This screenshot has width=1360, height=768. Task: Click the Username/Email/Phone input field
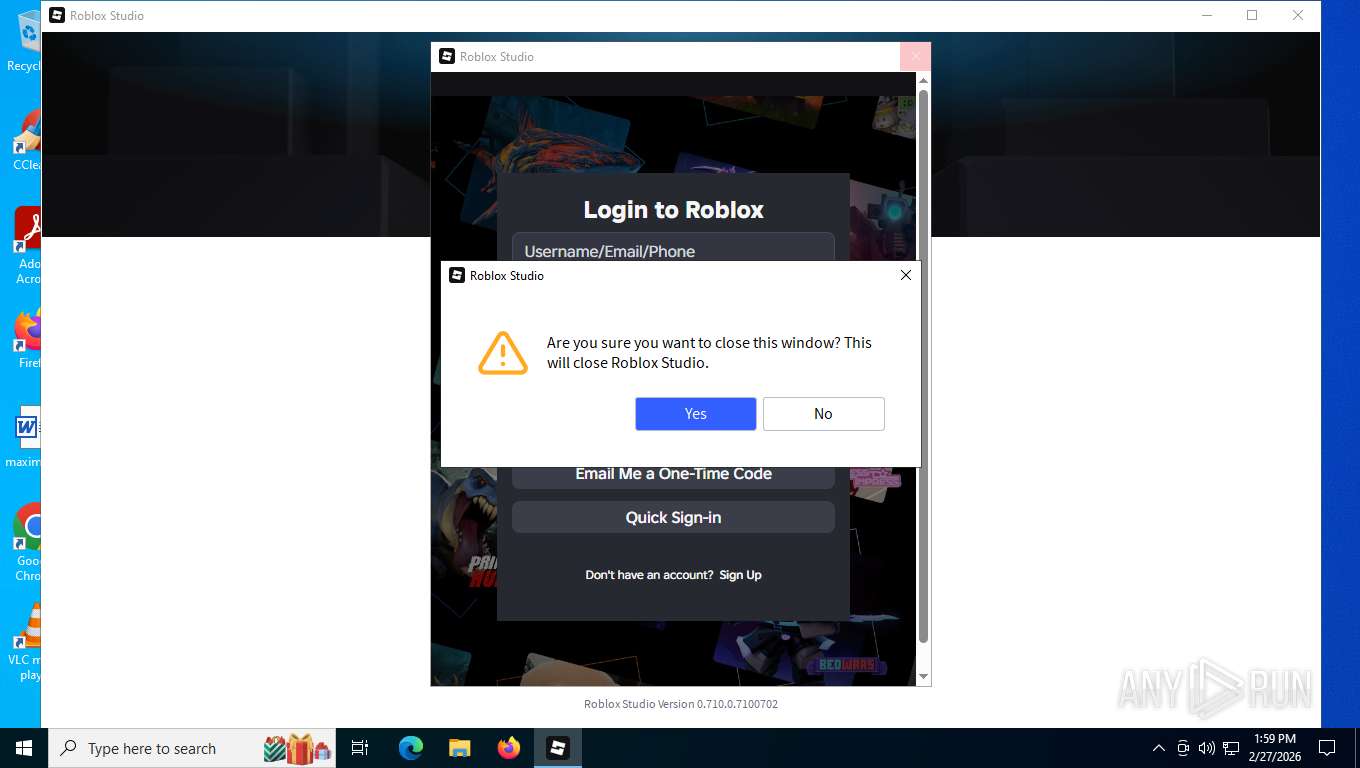(673, 248)
